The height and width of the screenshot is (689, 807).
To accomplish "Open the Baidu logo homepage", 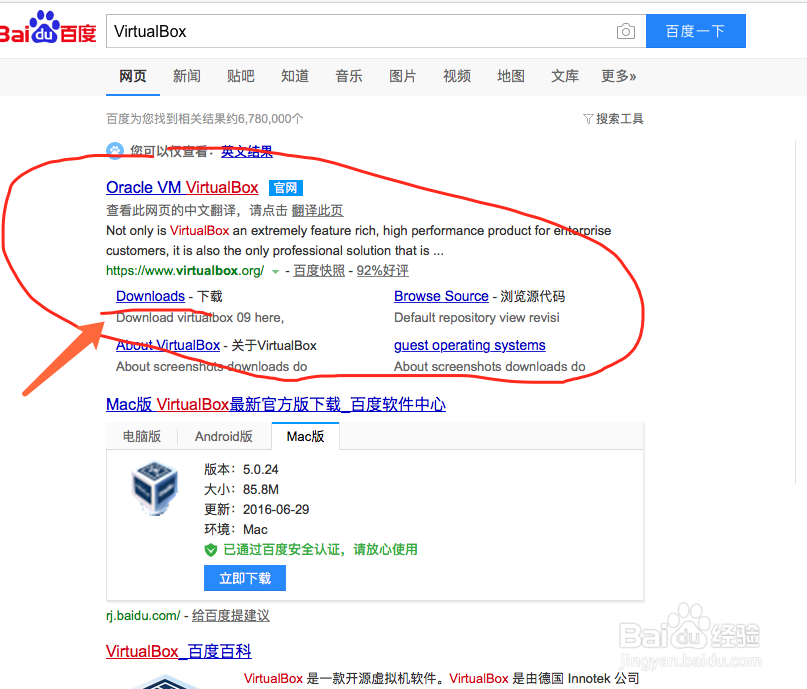I will (48, 27).
